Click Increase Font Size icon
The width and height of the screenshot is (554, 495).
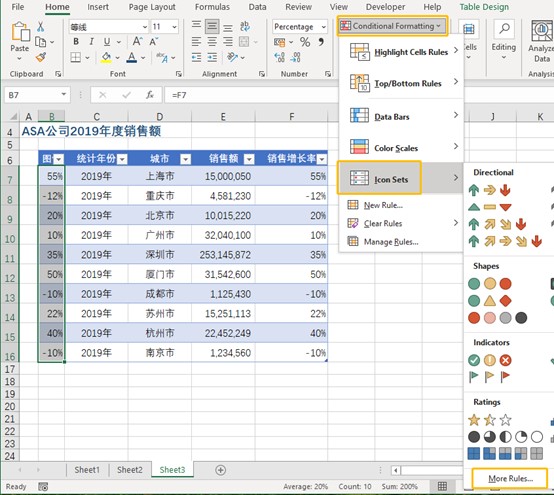point(137,41)
